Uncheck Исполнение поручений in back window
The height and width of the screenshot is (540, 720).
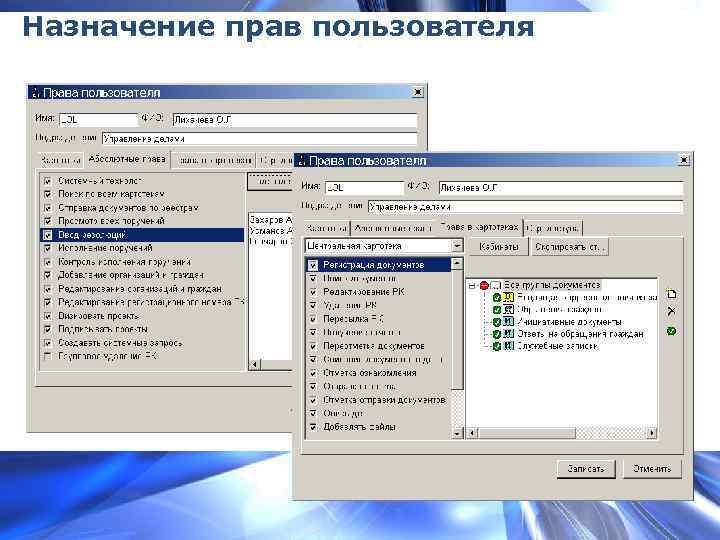(x=48, y=248)
